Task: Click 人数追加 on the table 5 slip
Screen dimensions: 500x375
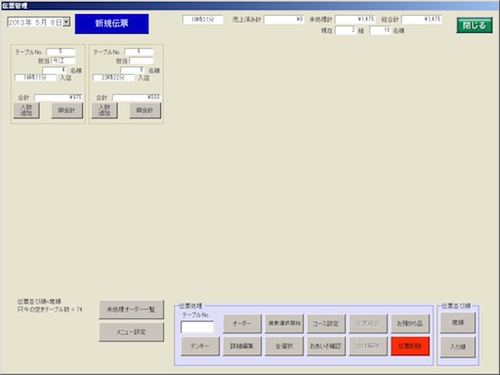Action: point(26,110)
